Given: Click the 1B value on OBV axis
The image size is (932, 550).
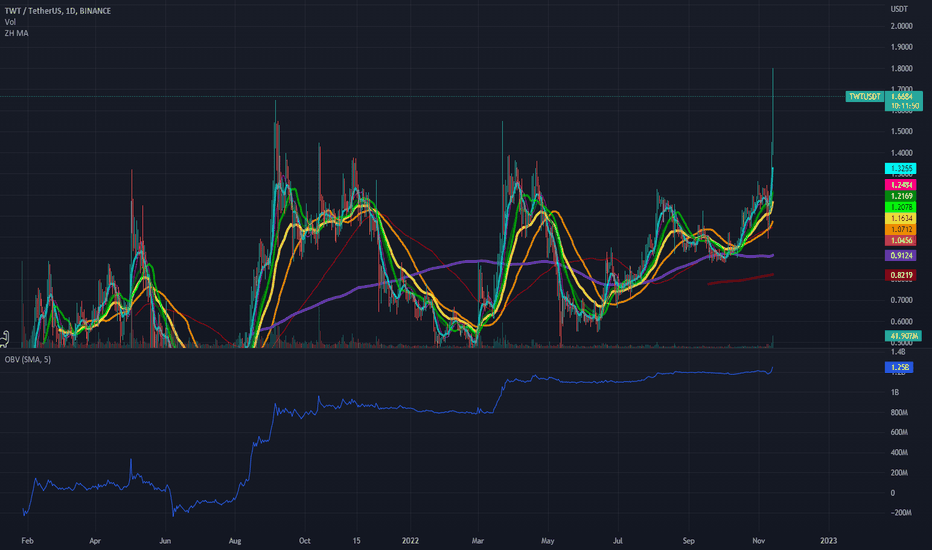Looking at the screenshot, I should tap(895, 392).
